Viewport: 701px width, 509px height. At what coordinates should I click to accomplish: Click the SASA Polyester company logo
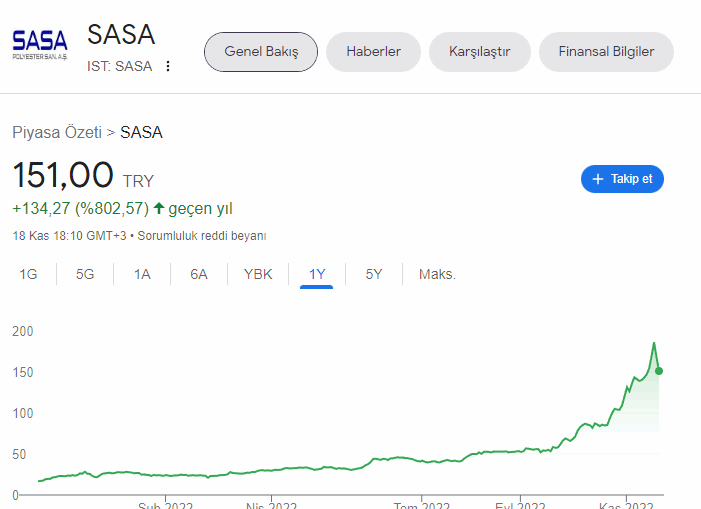point(40,45)
